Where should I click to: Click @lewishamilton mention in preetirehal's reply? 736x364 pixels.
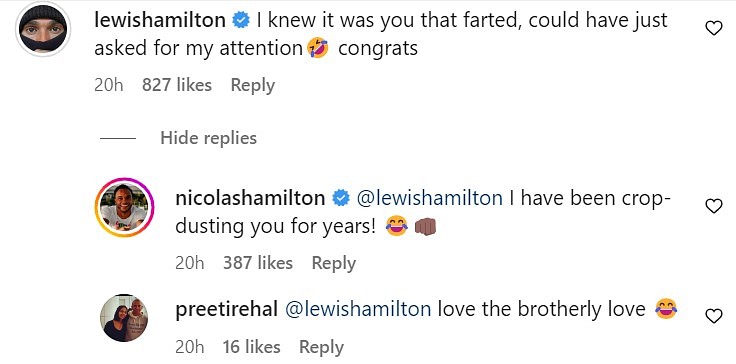click(x=358, y=310)
